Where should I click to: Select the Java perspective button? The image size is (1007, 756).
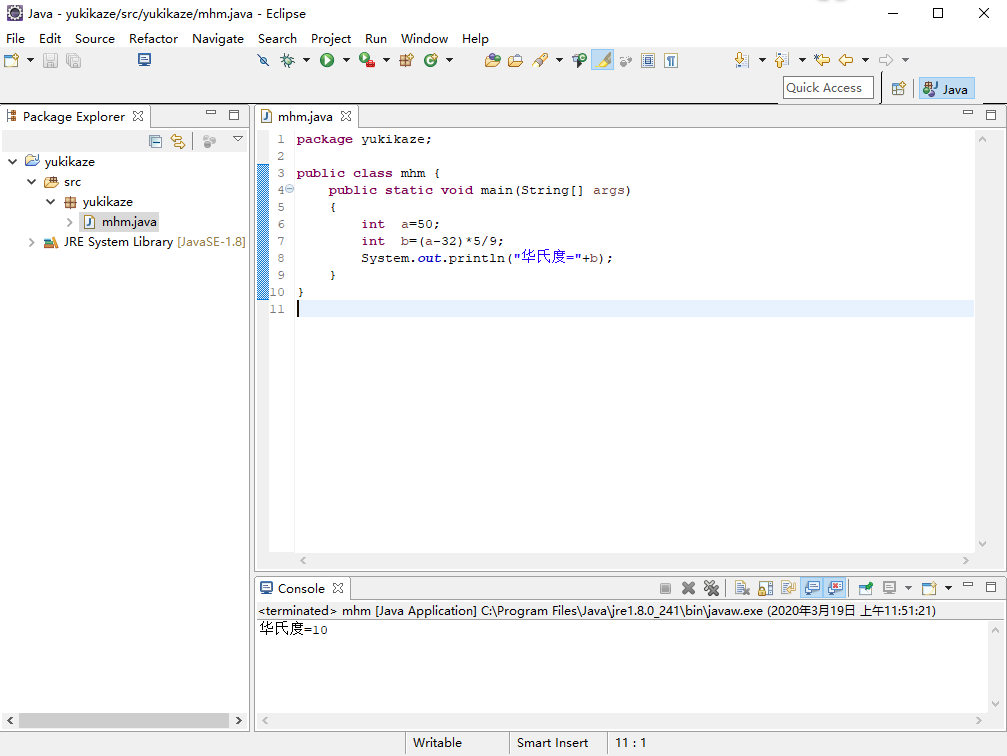946,89
